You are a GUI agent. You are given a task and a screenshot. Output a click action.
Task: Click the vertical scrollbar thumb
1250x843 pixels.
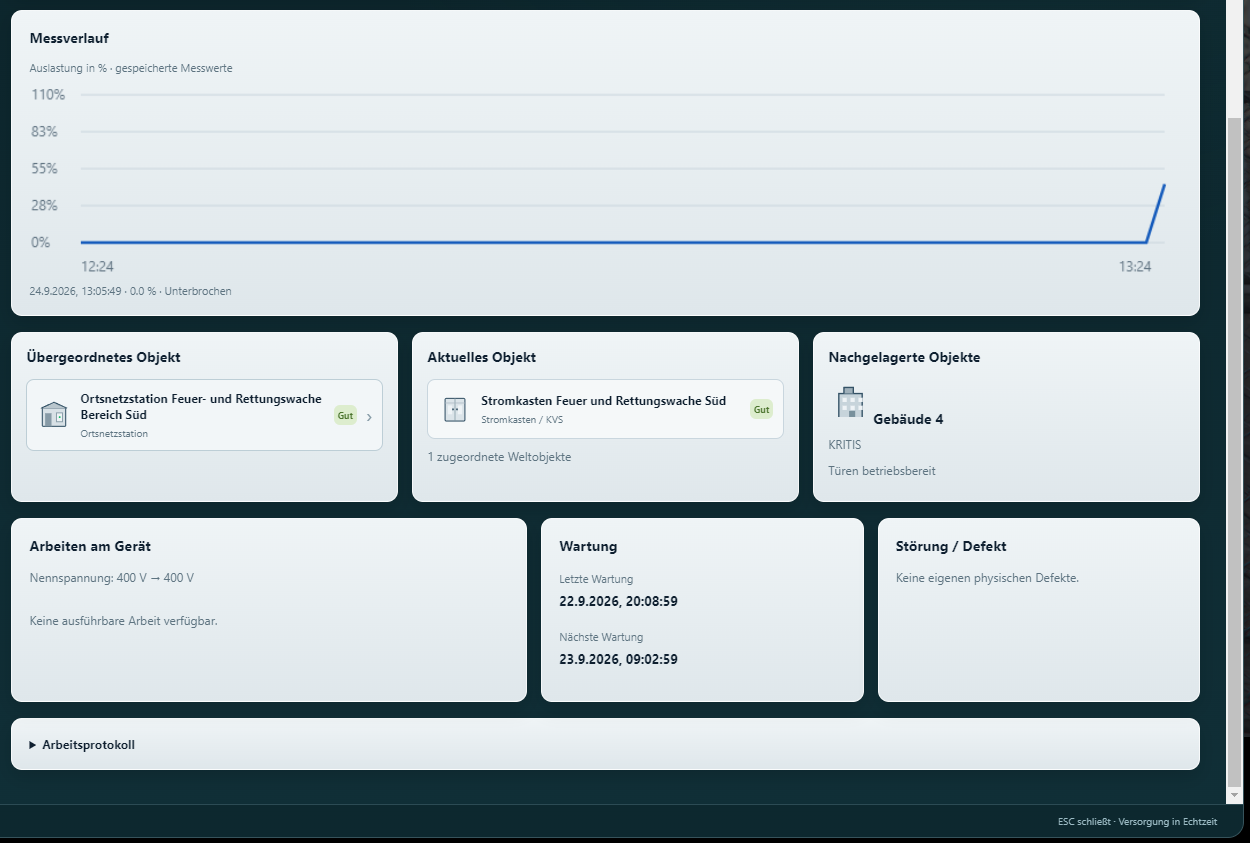click(1234, 450)
